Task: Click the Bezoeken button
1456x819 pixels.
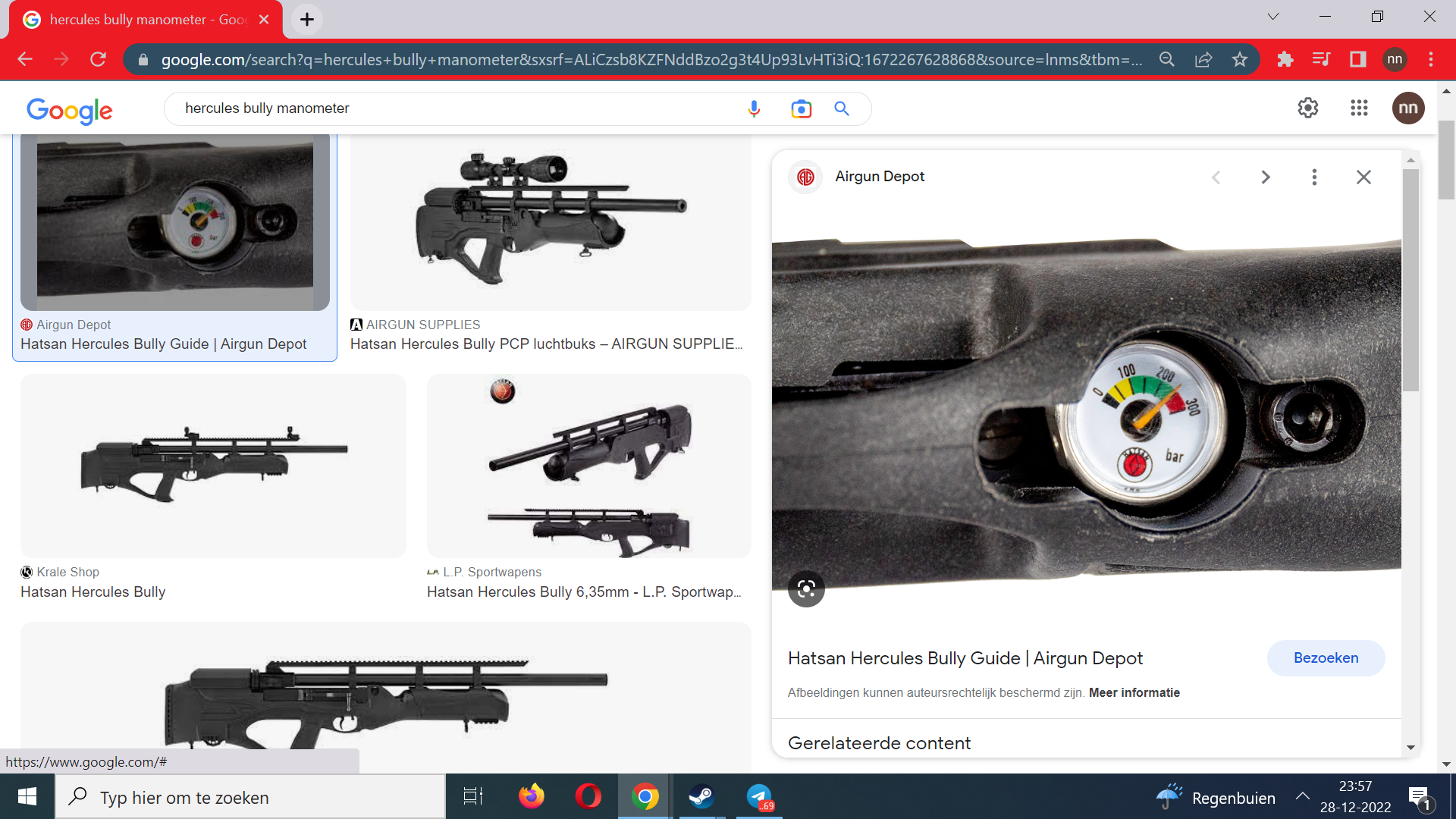Action: 1326,658
